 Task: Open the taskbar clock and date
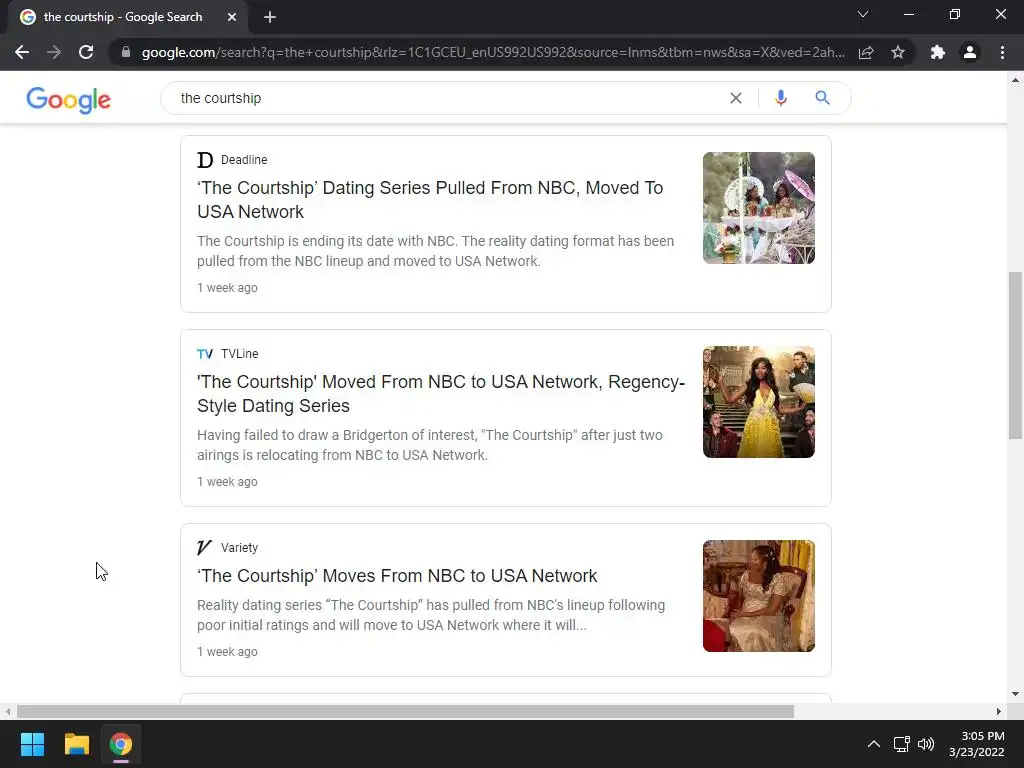pyautogui.click(x=976, y=744)
